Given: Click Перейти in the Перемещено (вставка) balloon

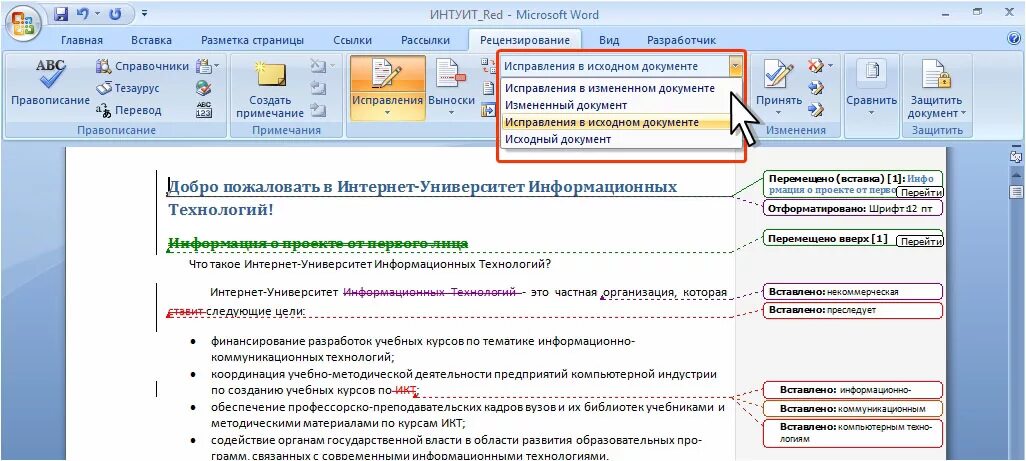Looking at the screenshot, I should tap(919, 192).
